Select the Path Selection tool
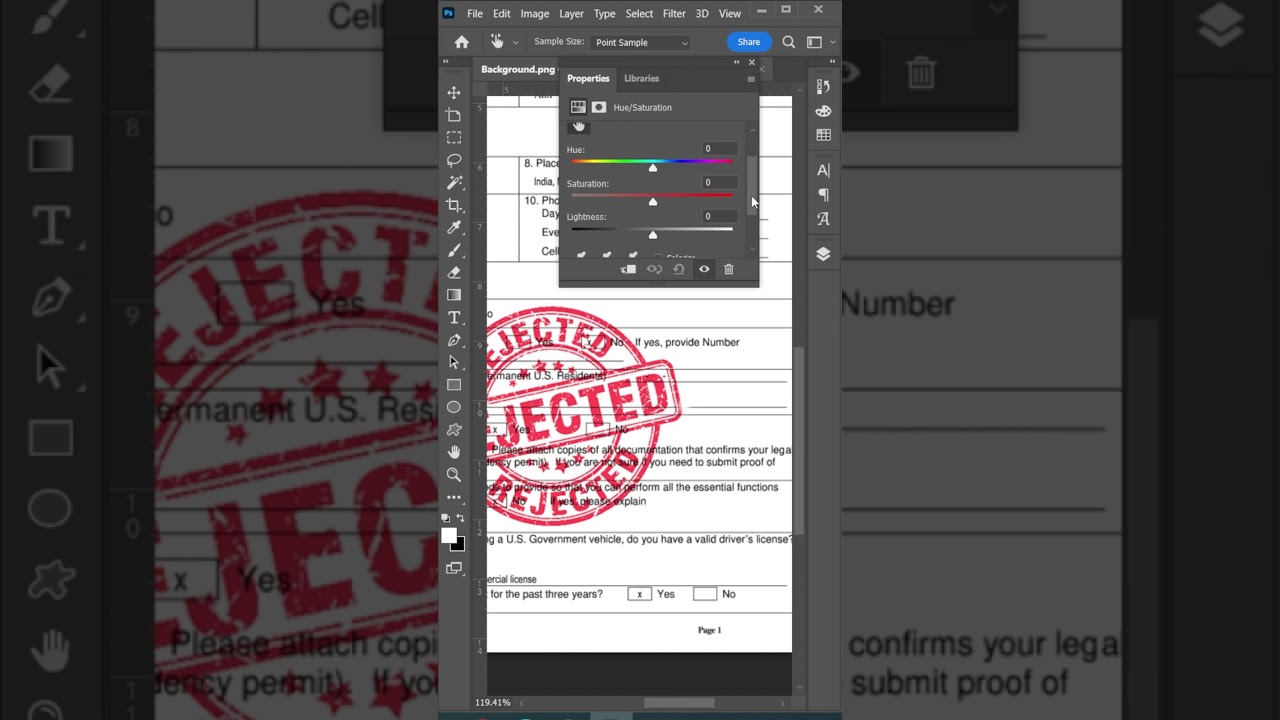 (454, 362)
